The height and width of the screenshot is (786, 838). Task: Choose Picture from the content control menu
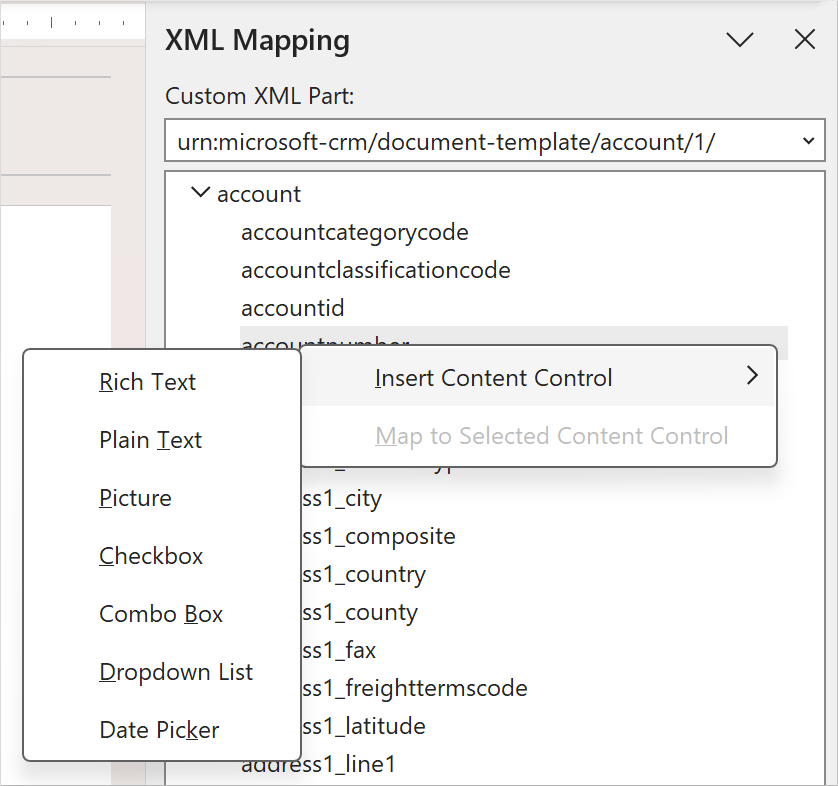click(135, 497)
